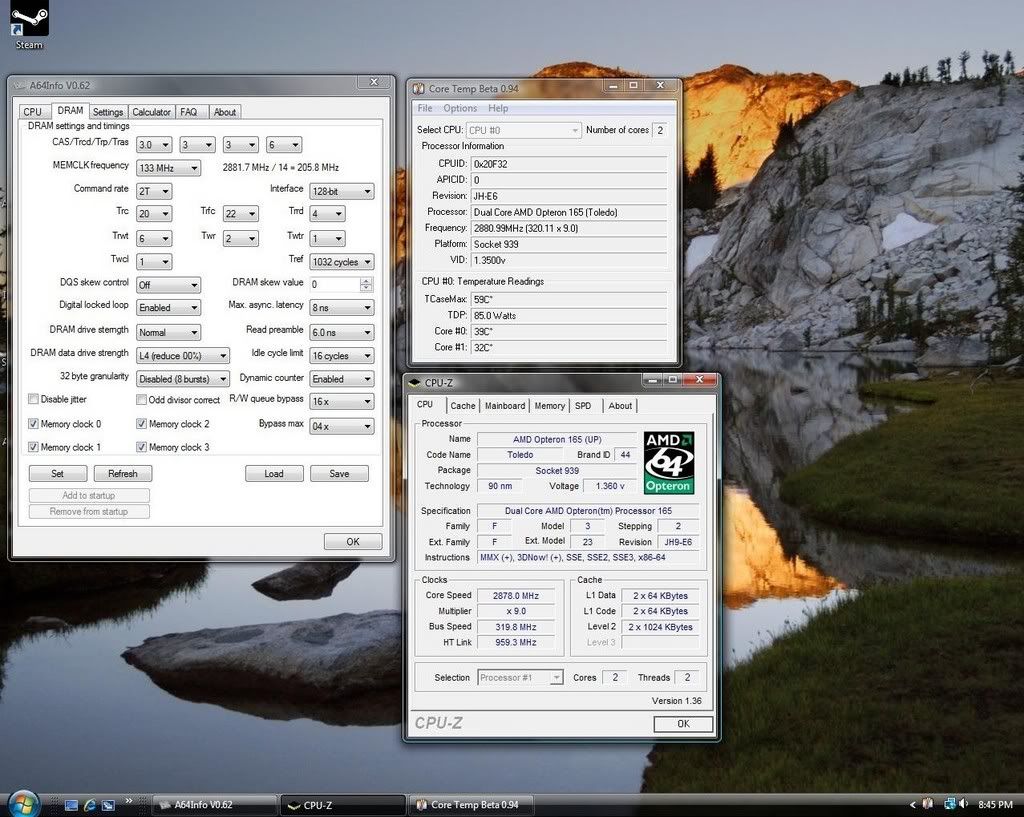Open Read preamble 6.0 ns dropdown
This screenshot has width=1024, height=817.
click(342, 332)
